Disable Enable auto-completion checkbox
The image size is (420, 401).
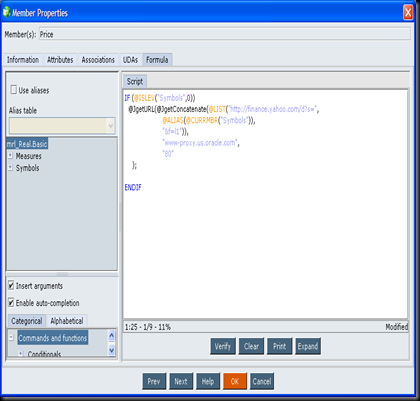tap(11, 302)
